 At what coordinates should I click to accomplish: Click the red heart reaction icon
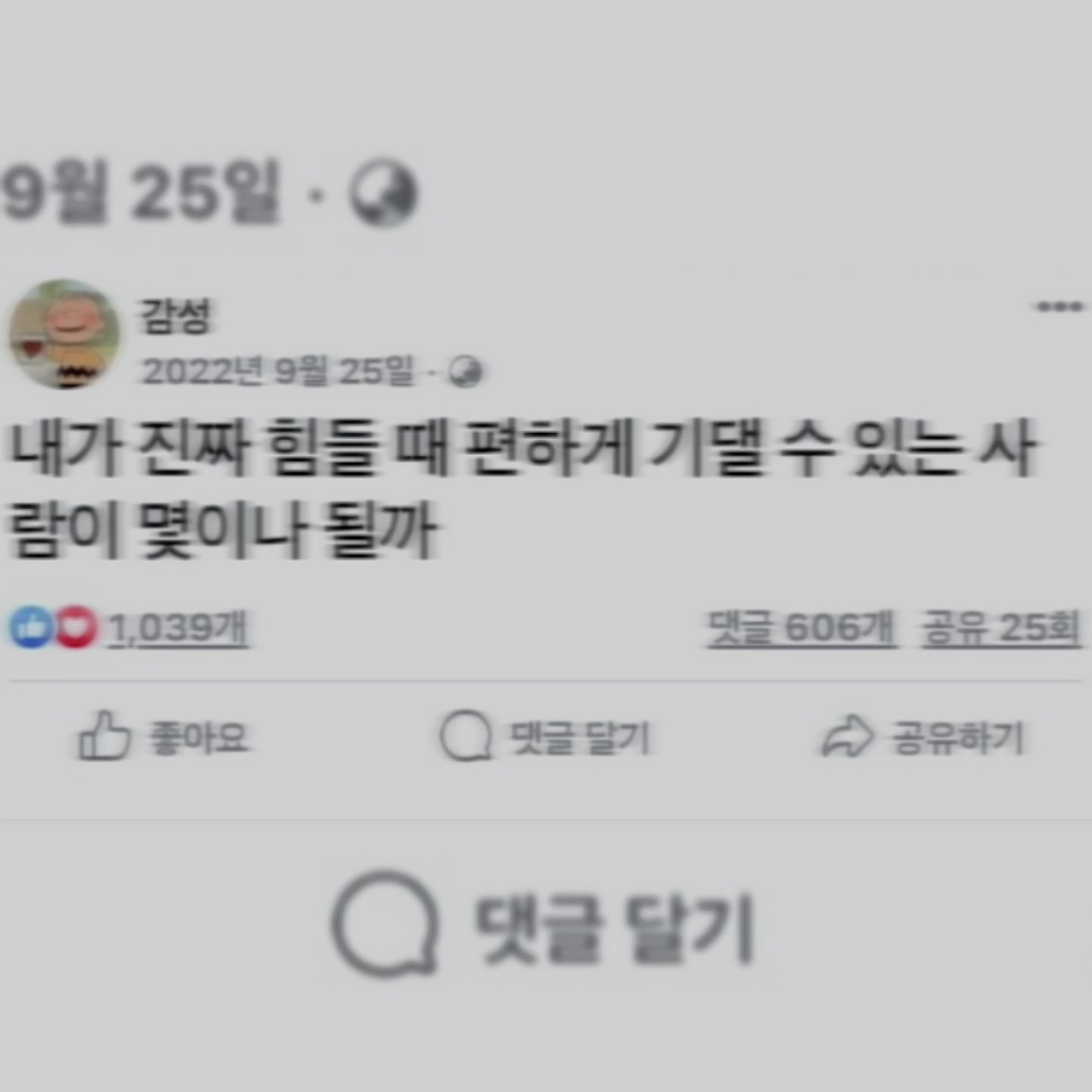76,627
